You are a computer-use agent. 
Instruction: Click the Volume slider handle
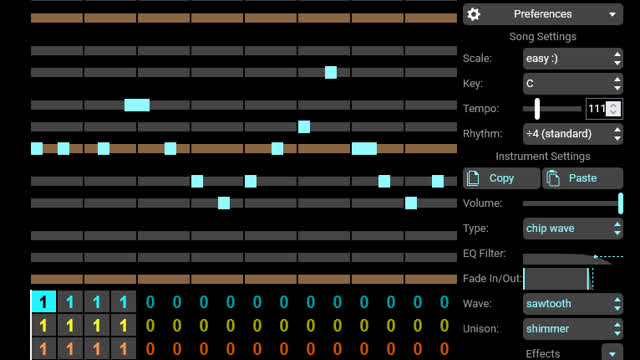point(620,203)
